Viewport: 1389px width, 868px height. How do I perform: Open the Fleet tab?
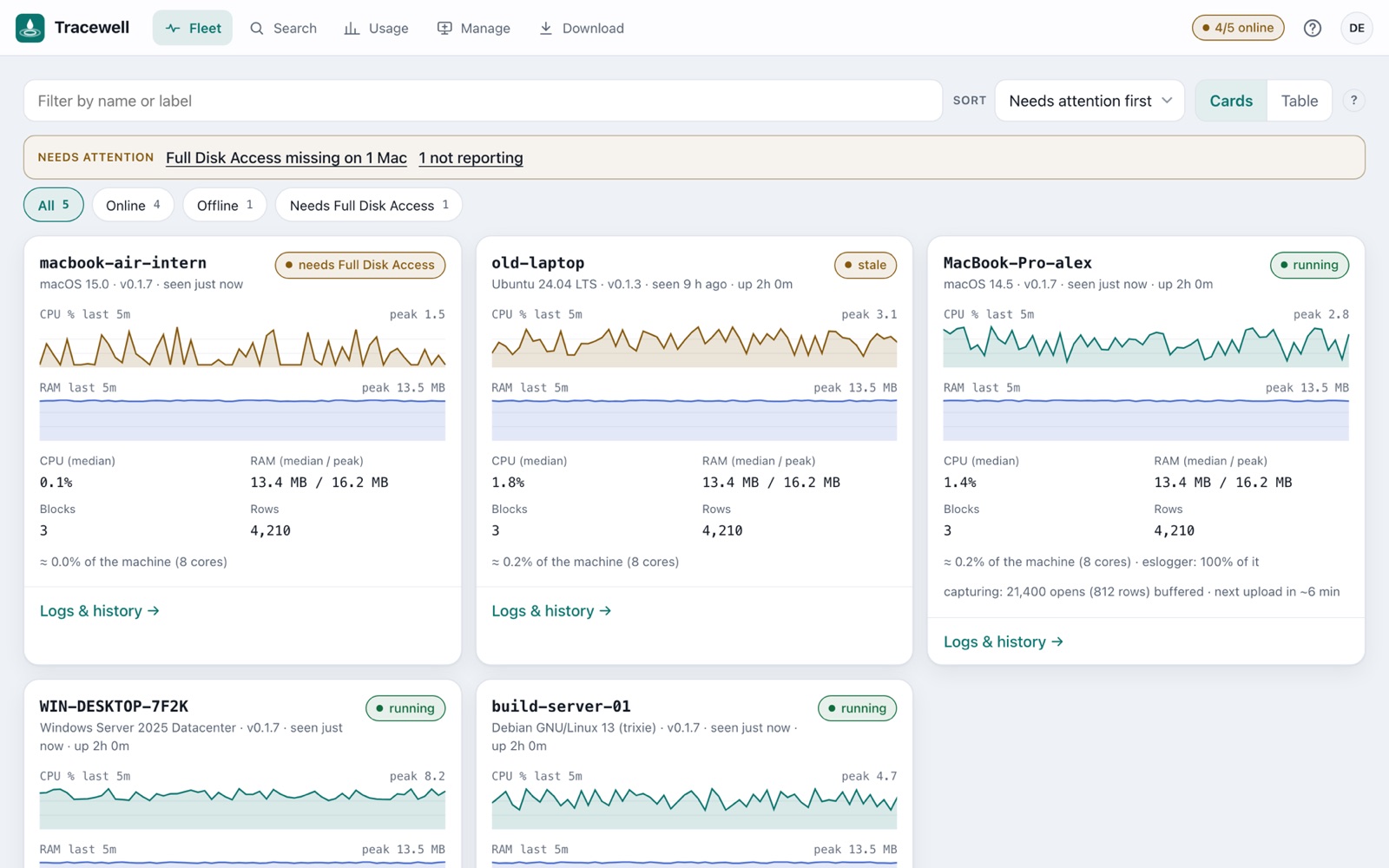click(193, 28)
